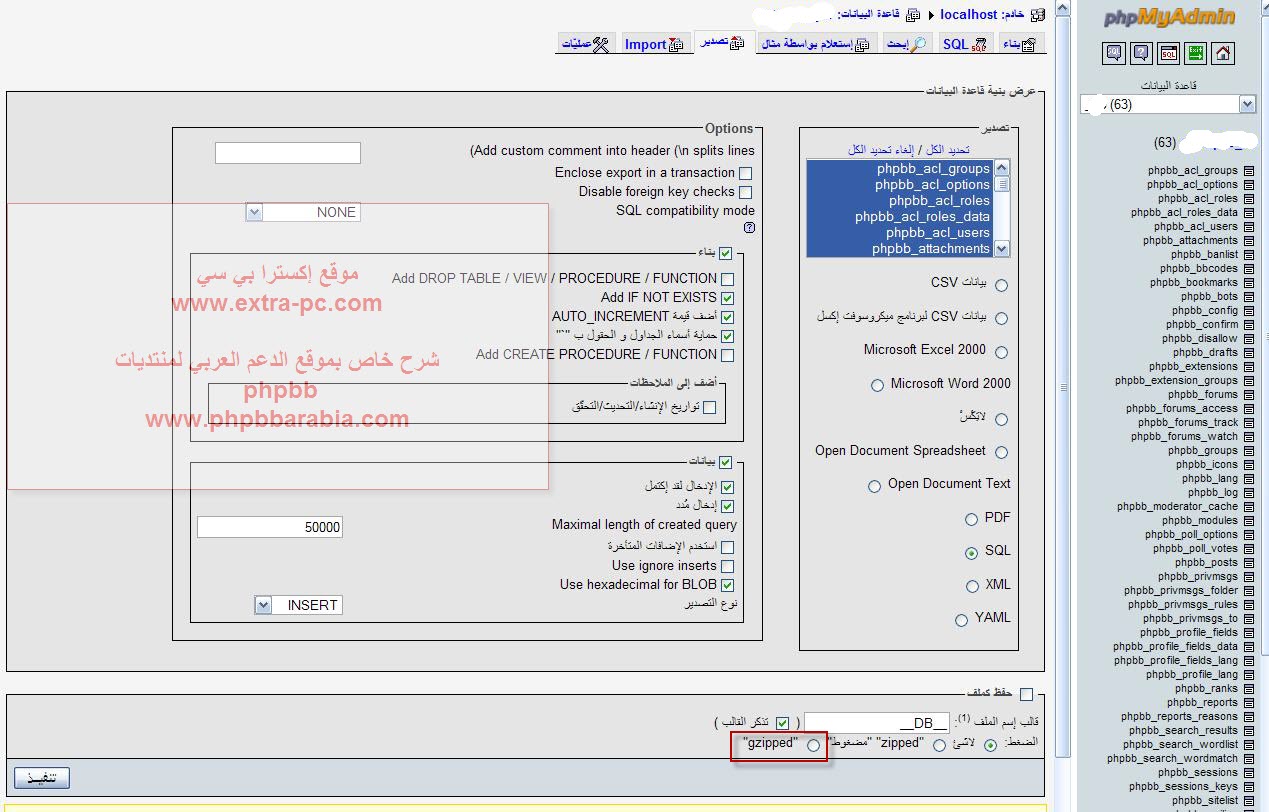Toggle Use hexadecimal for BLOB
This screenshot has height=812, width=1269.
click(x=727, y=586)
